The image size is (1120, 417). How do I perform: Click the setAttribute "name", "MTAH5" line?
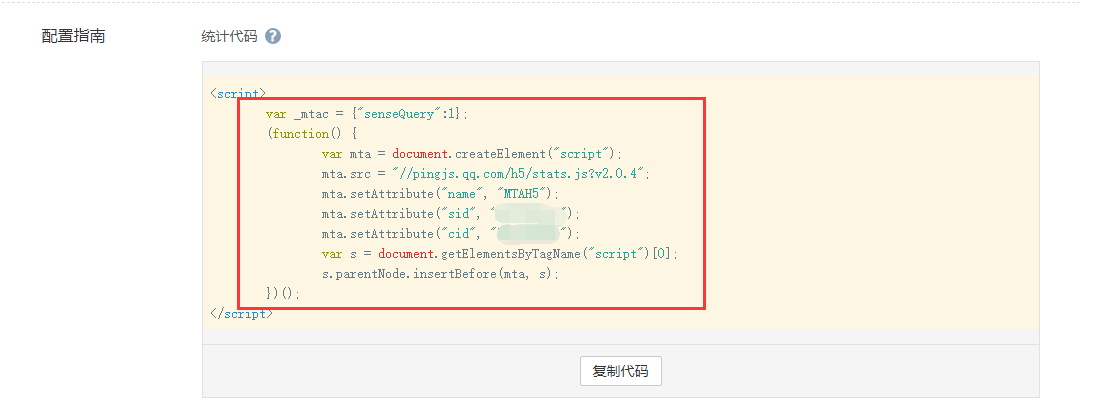[440, 194]
